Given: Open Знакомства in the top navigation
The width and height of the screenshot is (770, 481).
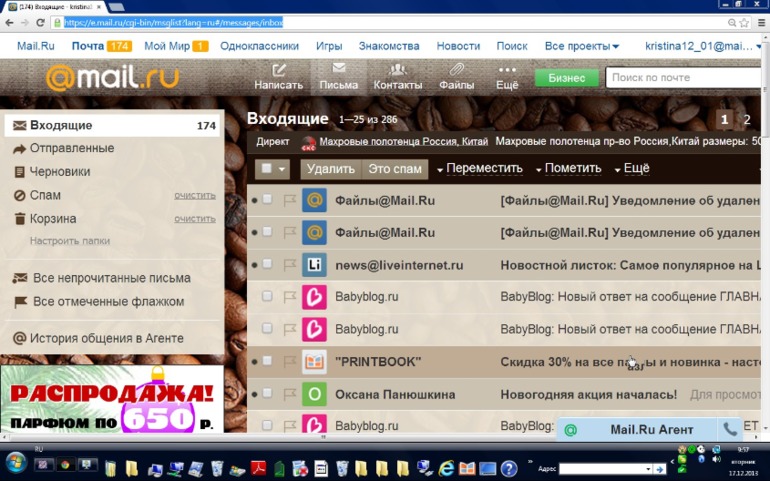Looking at the screenshot, I should 389,46.
